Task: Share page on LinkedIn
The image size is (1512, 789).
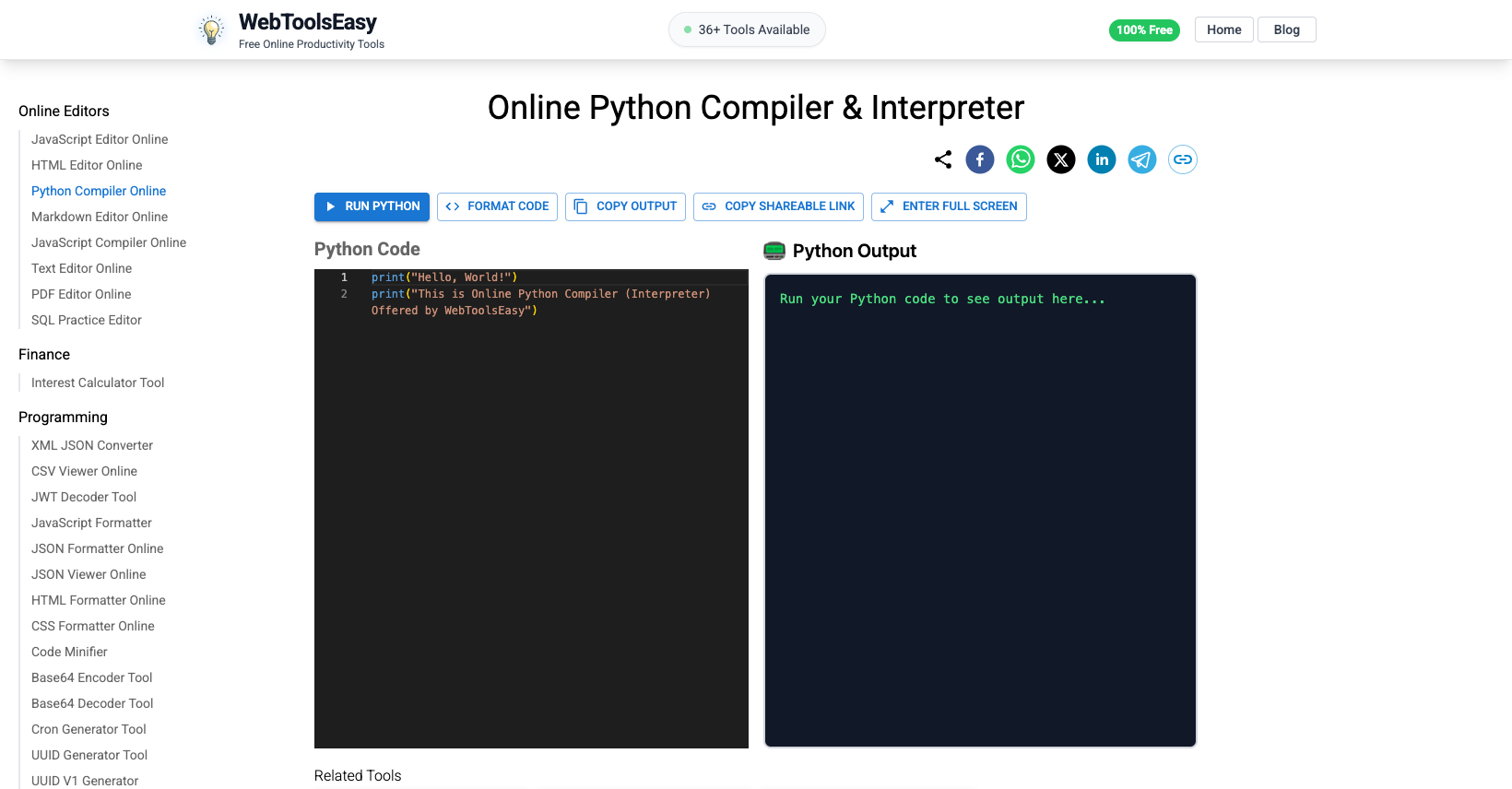Action: pos(1102,159)
